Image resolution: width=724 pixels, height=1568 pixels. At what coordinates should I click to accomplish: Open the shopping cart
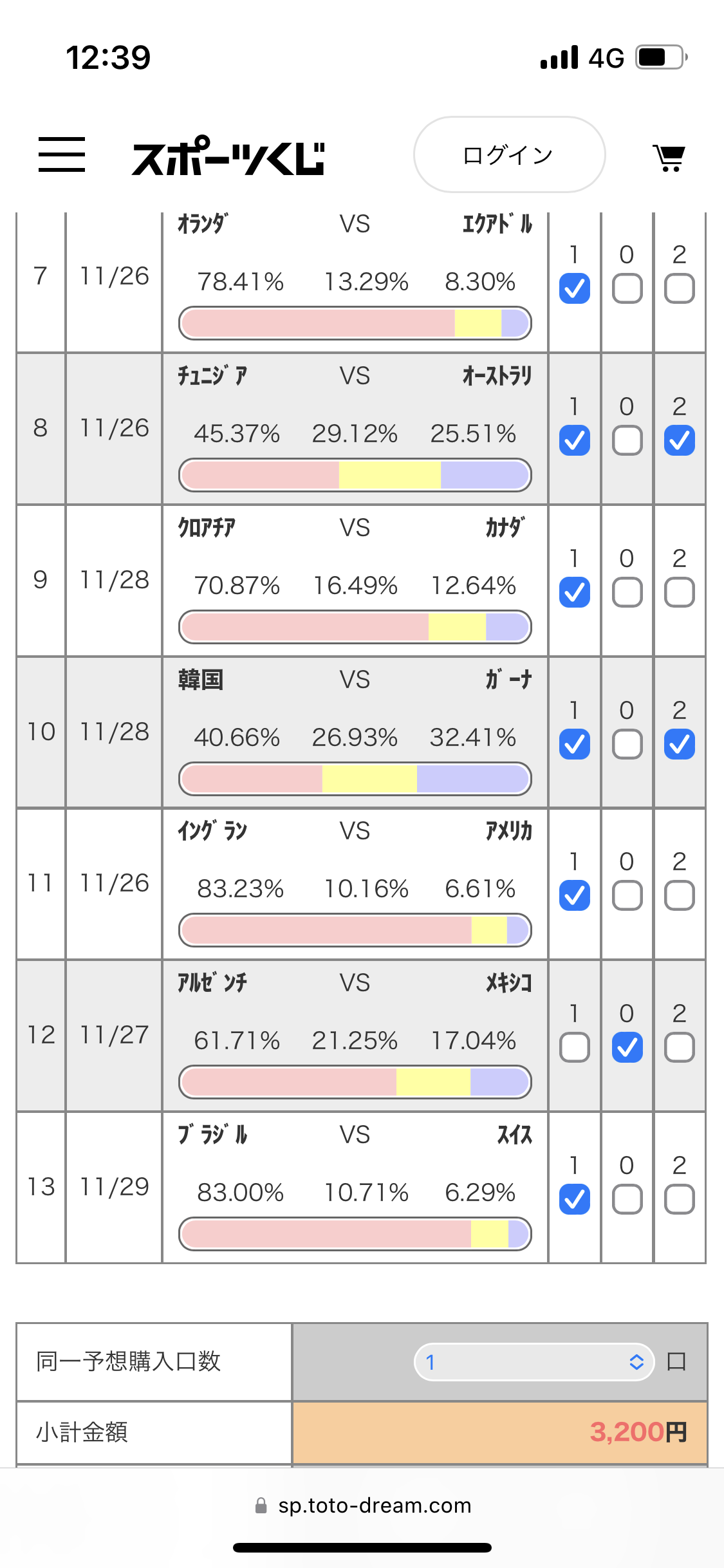point(669,157)
